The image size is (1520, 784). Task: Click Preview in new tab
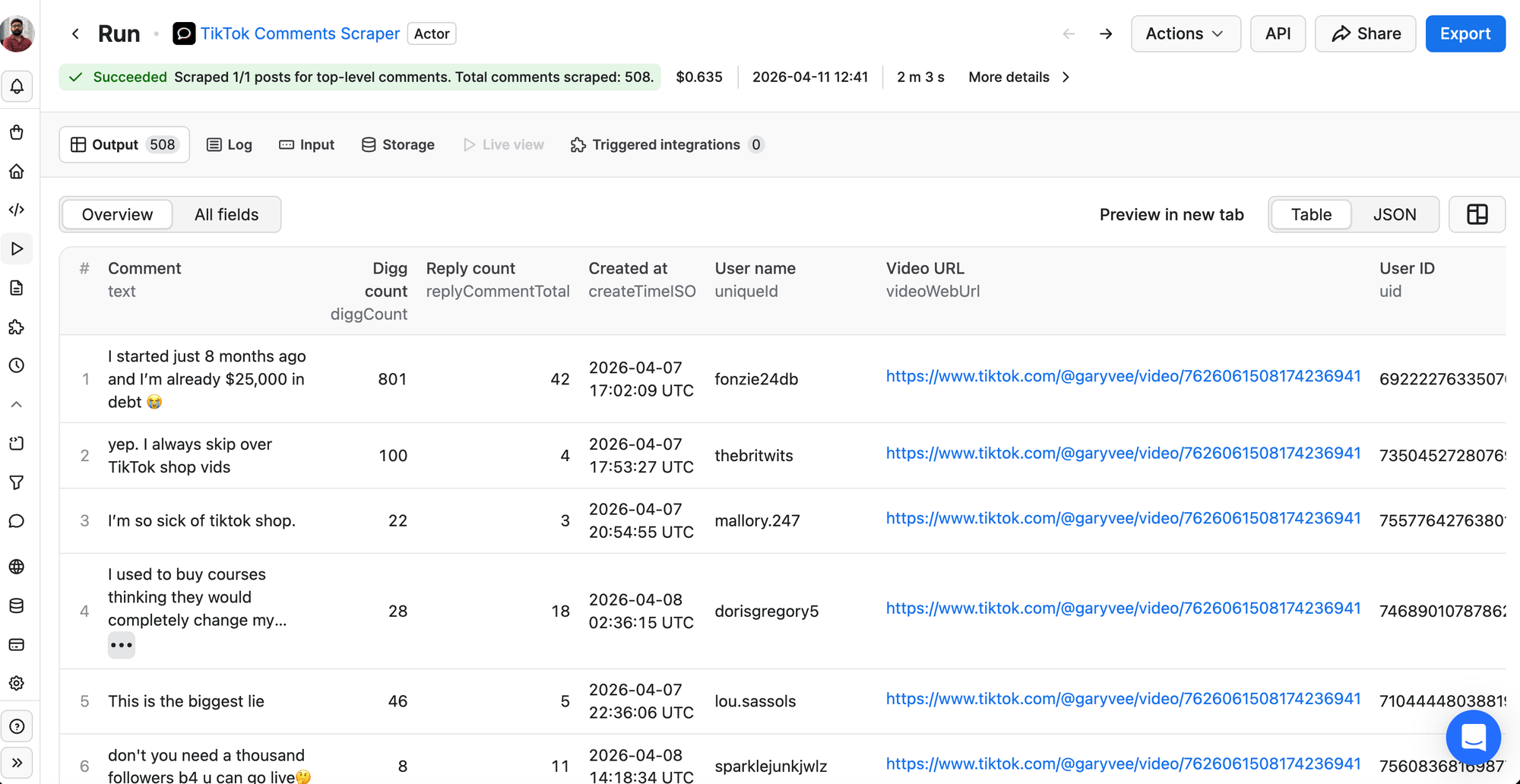(1171, 214)
